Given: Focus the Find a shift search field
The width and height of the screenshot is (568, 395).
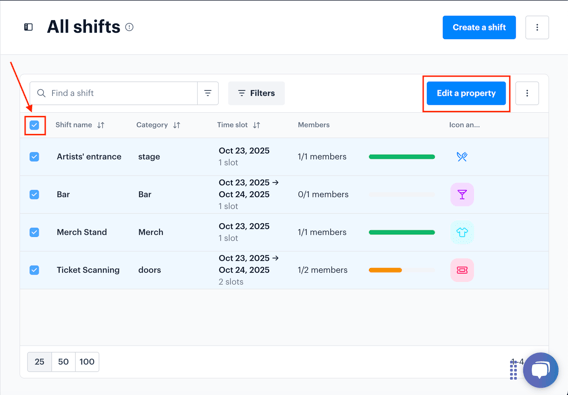Looking at the screenshot, I should pyautogui.click(x=113, y=93).
